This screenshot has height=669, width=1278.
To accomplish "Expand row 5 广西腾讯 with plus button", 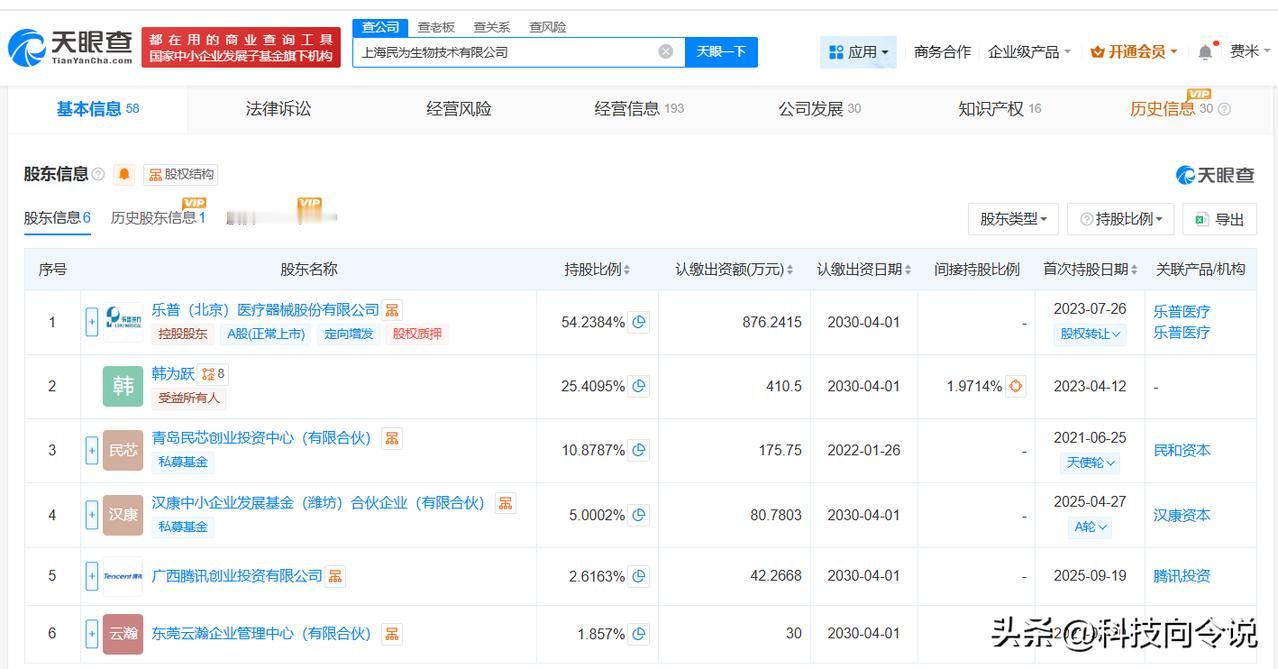I will 92,576.
